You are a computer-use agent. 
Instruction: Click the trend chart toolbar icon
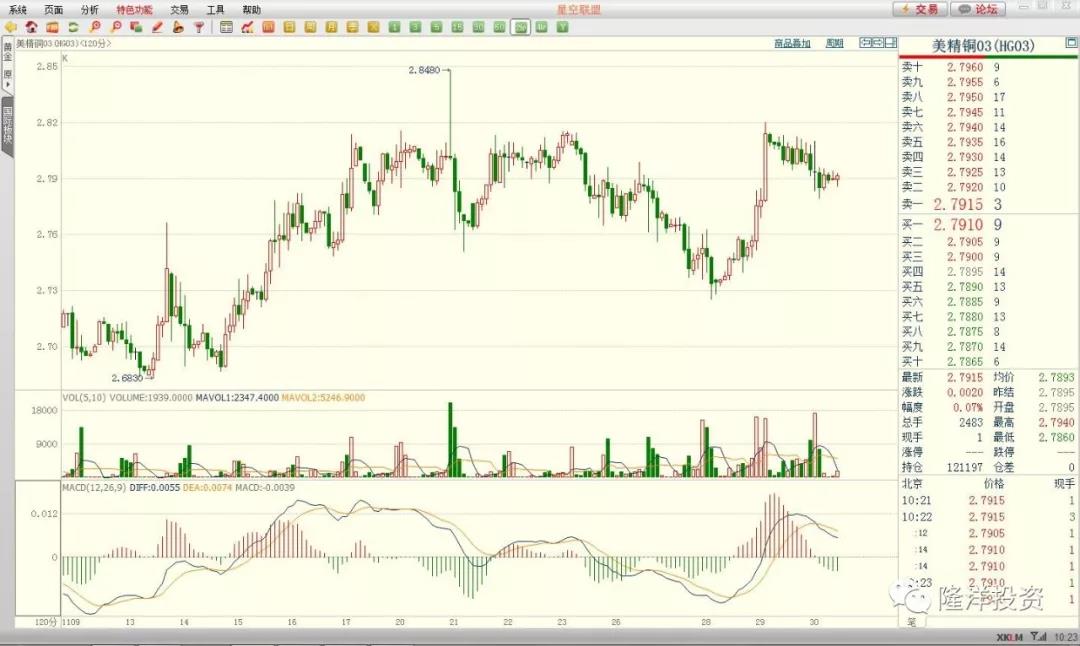click(x=247, y=28)
